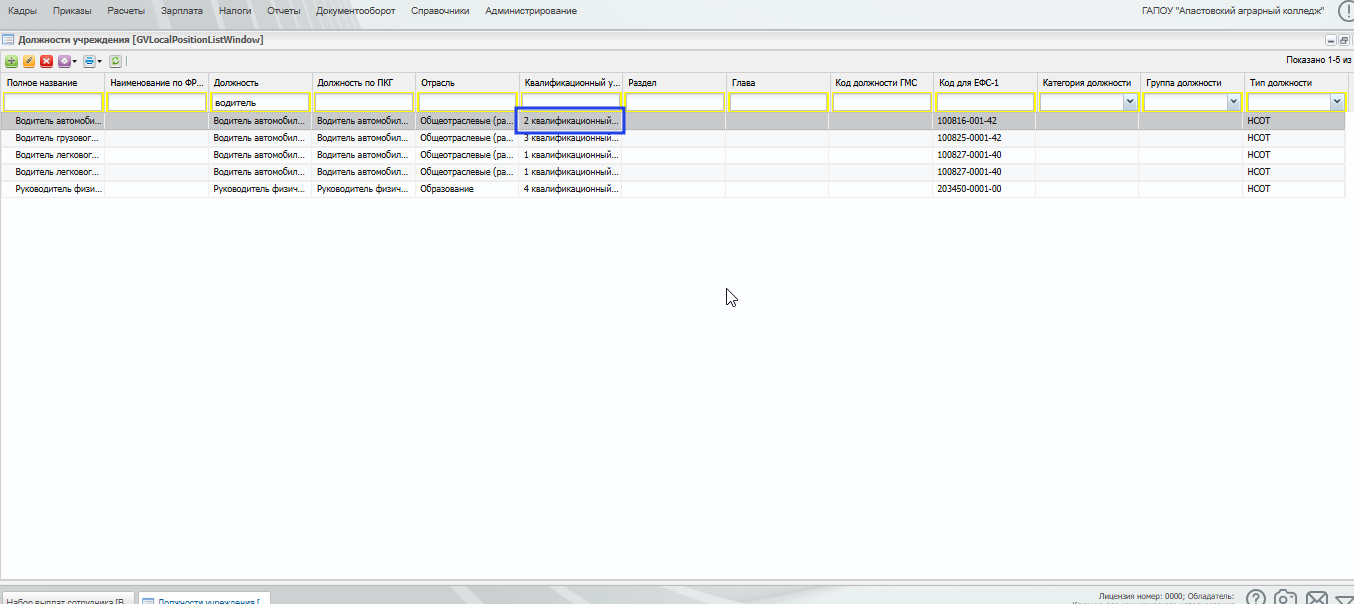
Task: Sort by Глава column header
Action: coord(778,82)
